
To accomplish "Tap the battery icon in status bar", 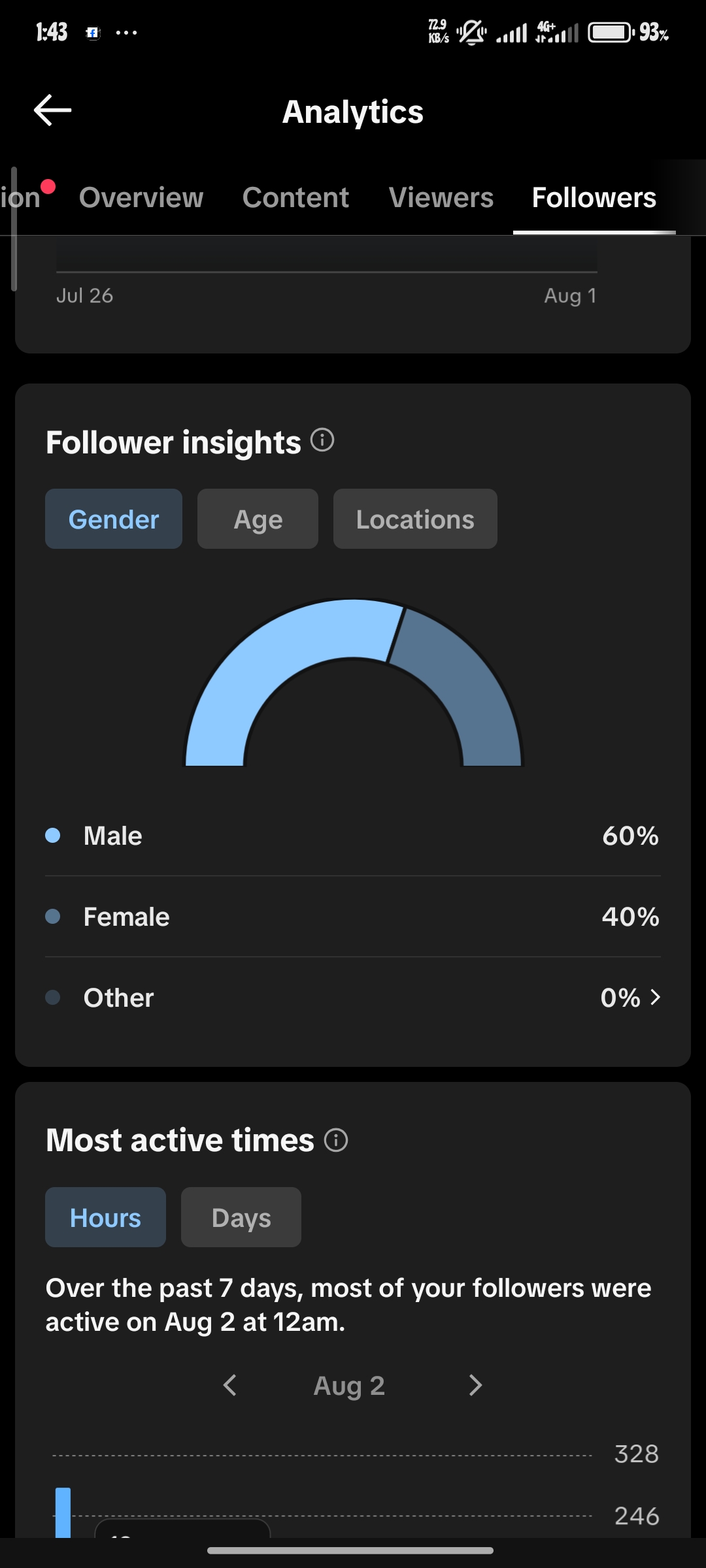I will [611, 32].
